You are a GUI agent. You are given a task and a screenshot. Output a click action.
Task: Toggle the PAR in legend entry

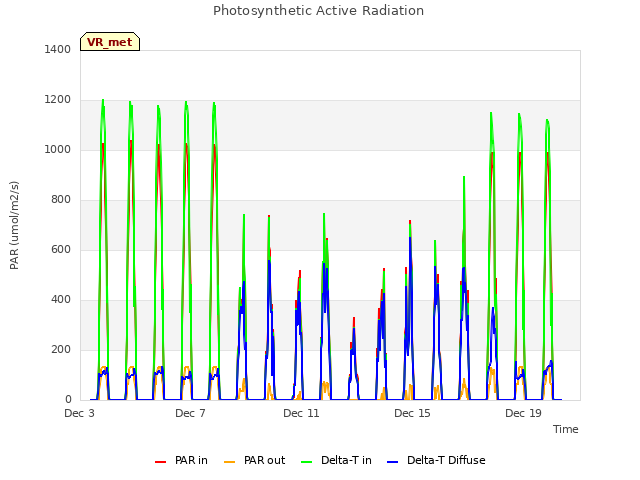(x=181, y=460)
